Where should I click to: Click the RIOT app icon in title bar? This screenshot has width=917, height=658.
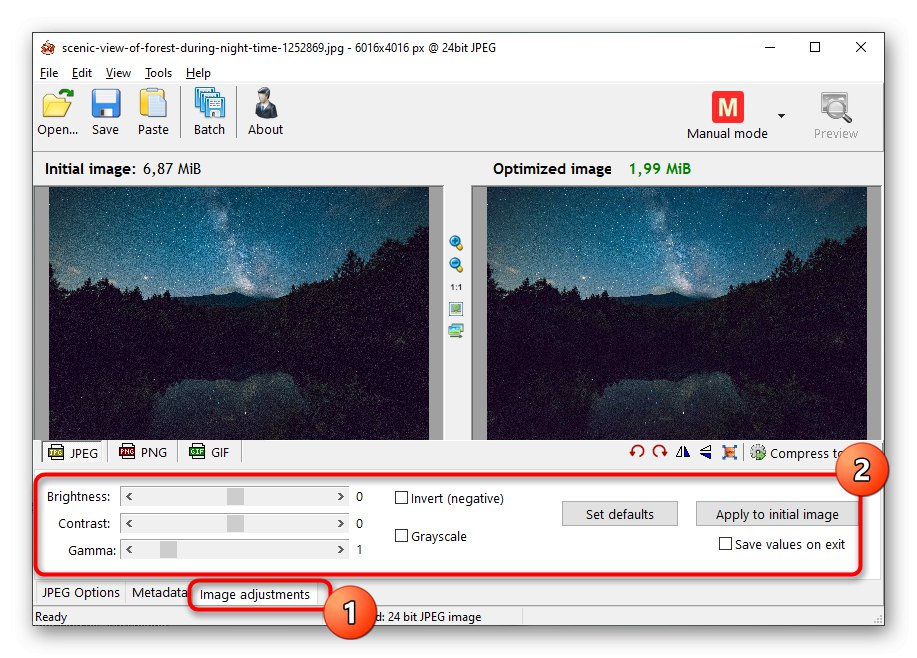click(48, 47)
